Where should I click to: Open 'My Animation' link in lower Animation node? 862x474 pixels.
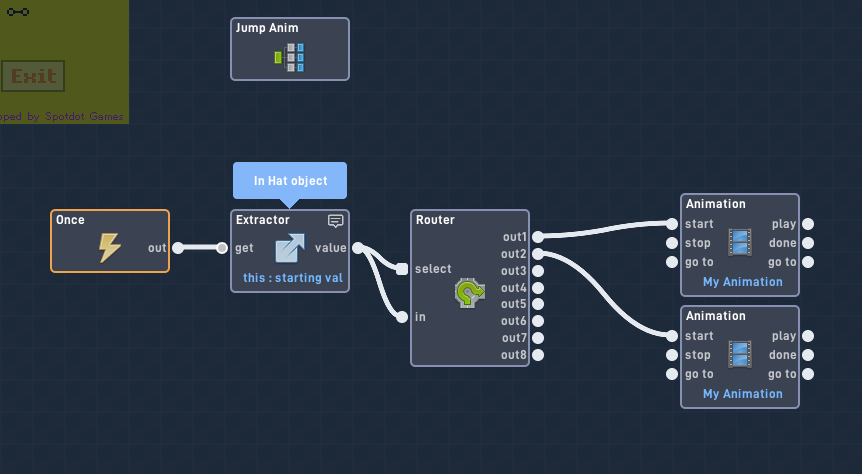(x=742, y=394)
